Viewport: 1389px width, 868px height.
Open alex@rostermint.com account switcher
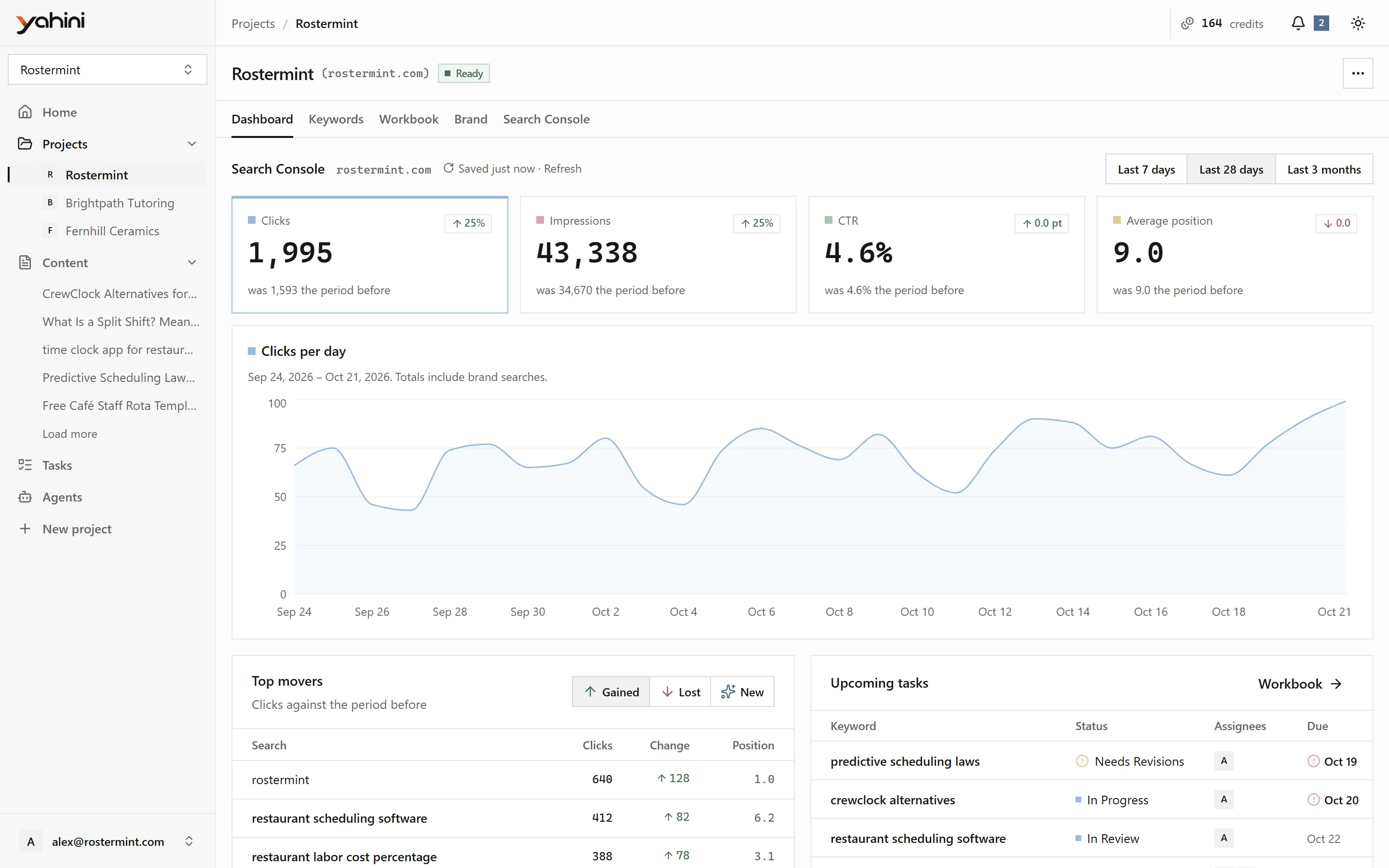tap(108, 841)
